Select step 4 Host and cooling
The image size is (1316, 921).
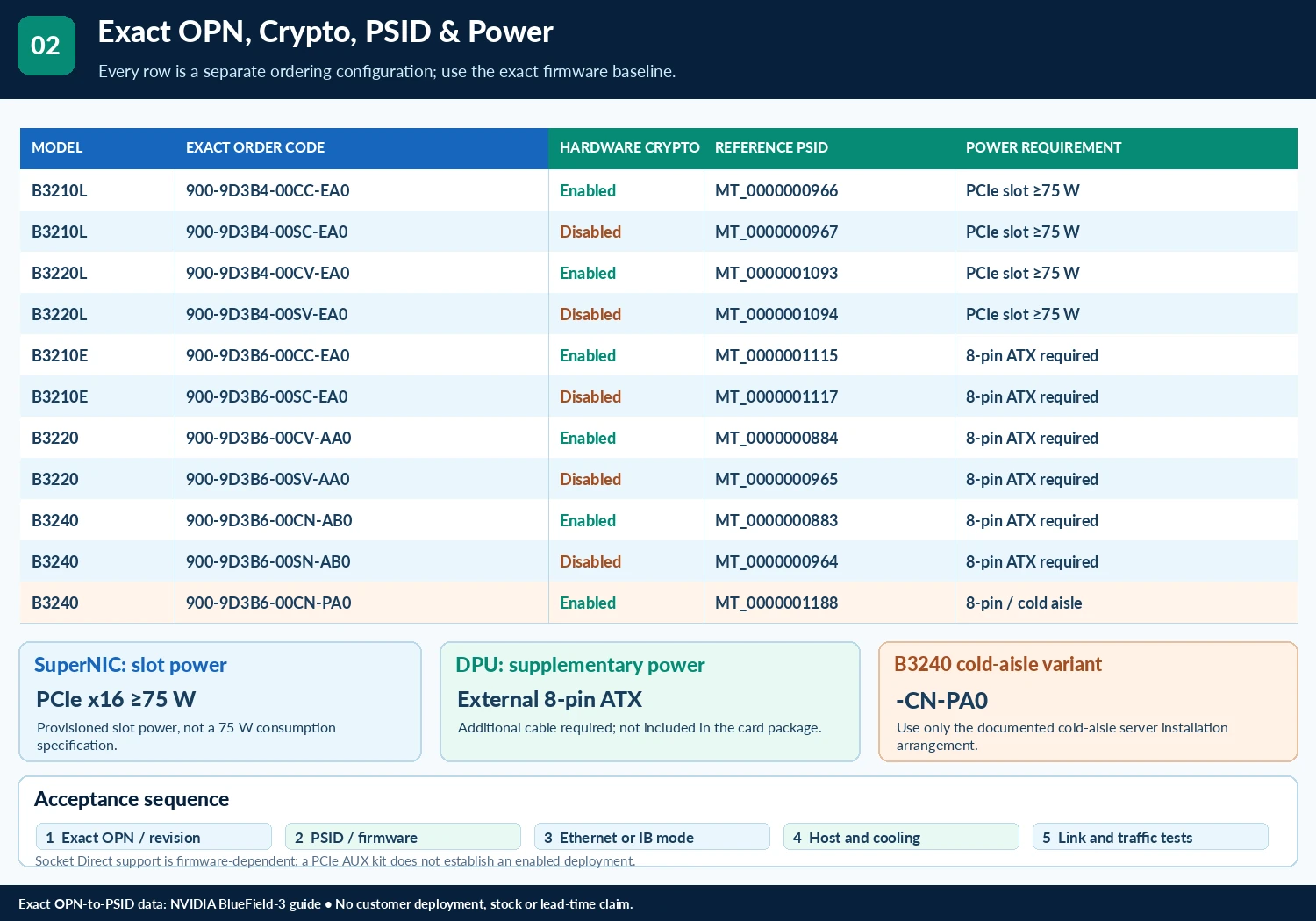click(901, 837)
